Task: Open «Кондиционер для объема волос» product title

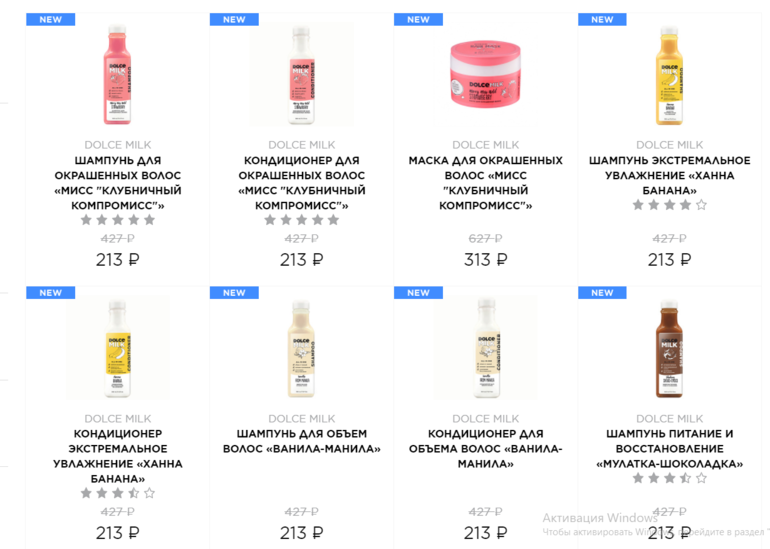Action: [486, 448]
